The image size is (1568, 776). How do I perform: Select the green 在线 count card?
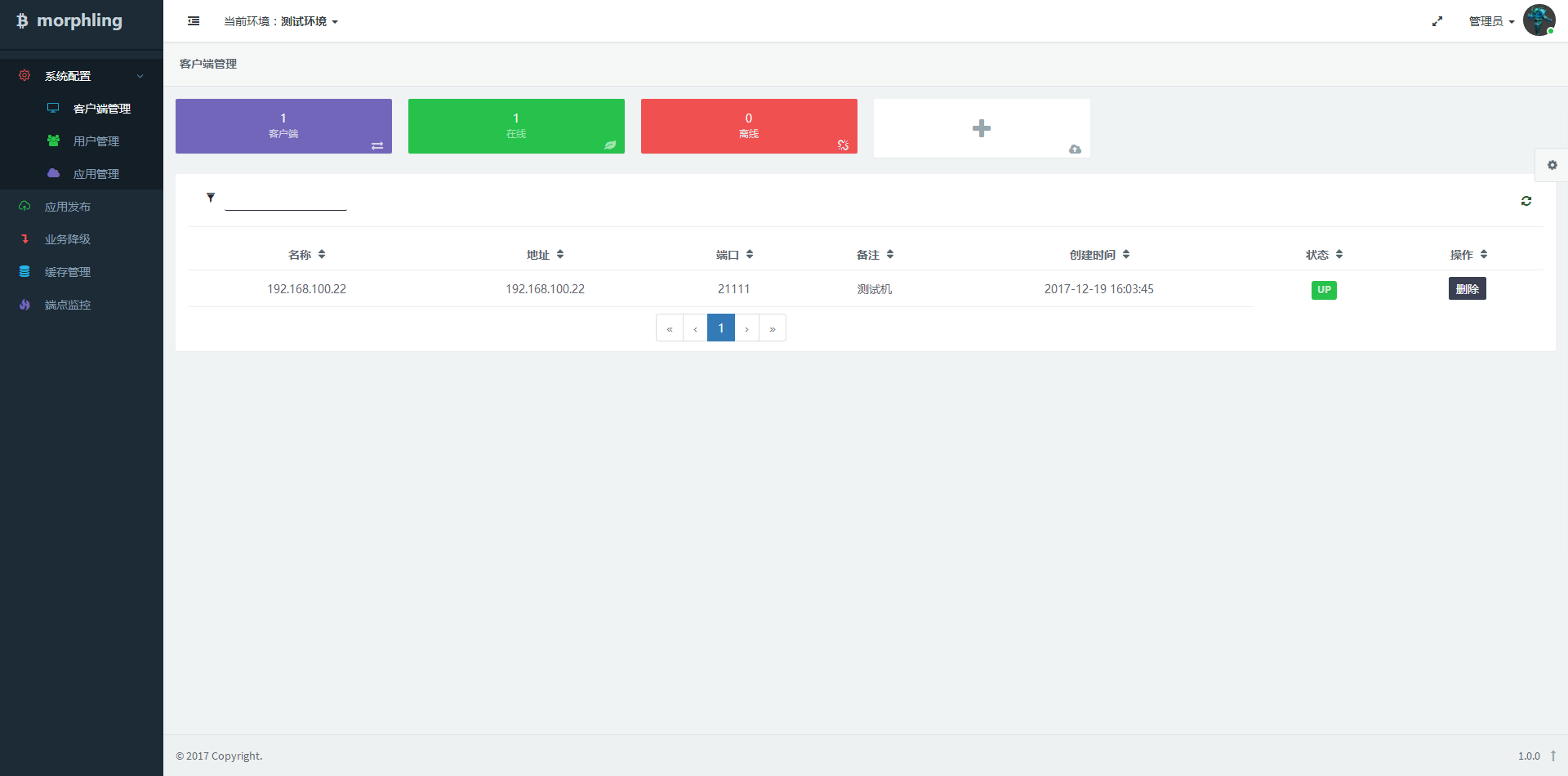pyautogui.click(x=516, y=126)
